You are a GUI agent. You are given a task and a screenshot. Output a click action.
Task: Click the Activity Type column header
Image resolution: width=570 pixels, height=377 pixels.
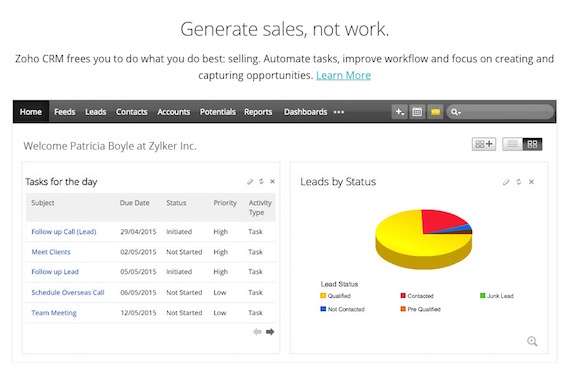click(x=260, y=208)
